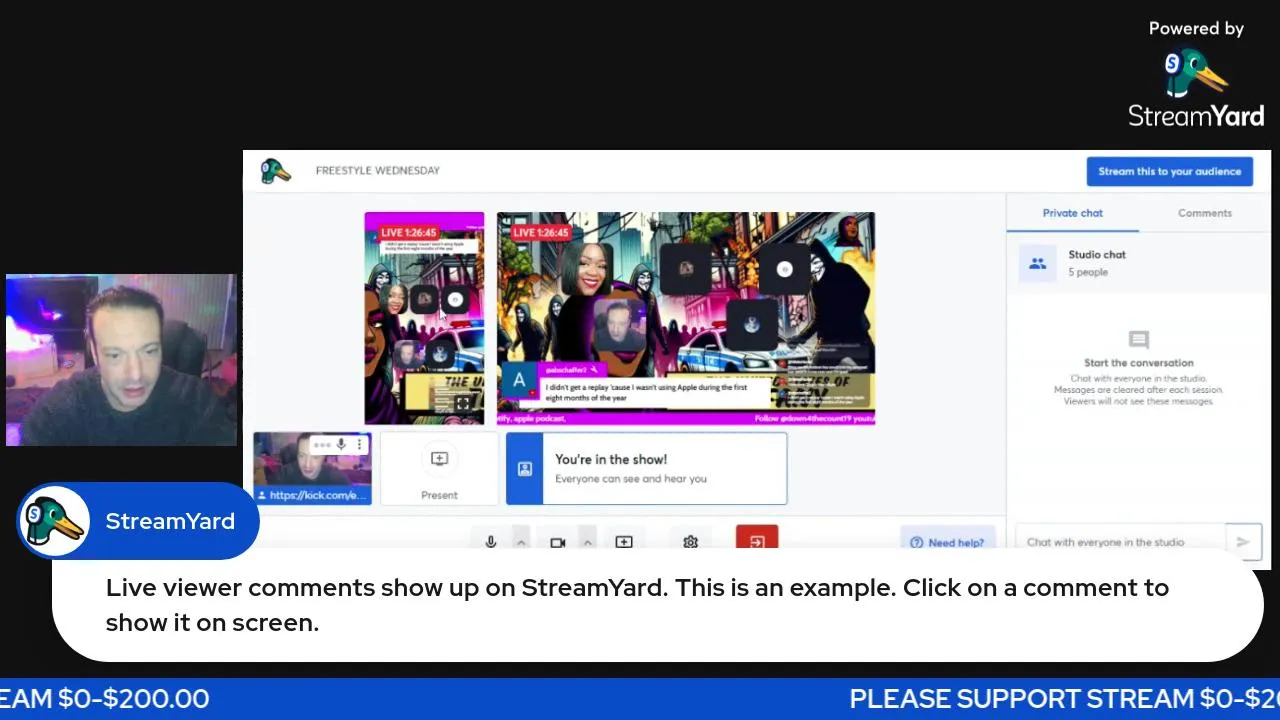Click the example live viewer comment text

pyautogui.click(x=637, y=605)
